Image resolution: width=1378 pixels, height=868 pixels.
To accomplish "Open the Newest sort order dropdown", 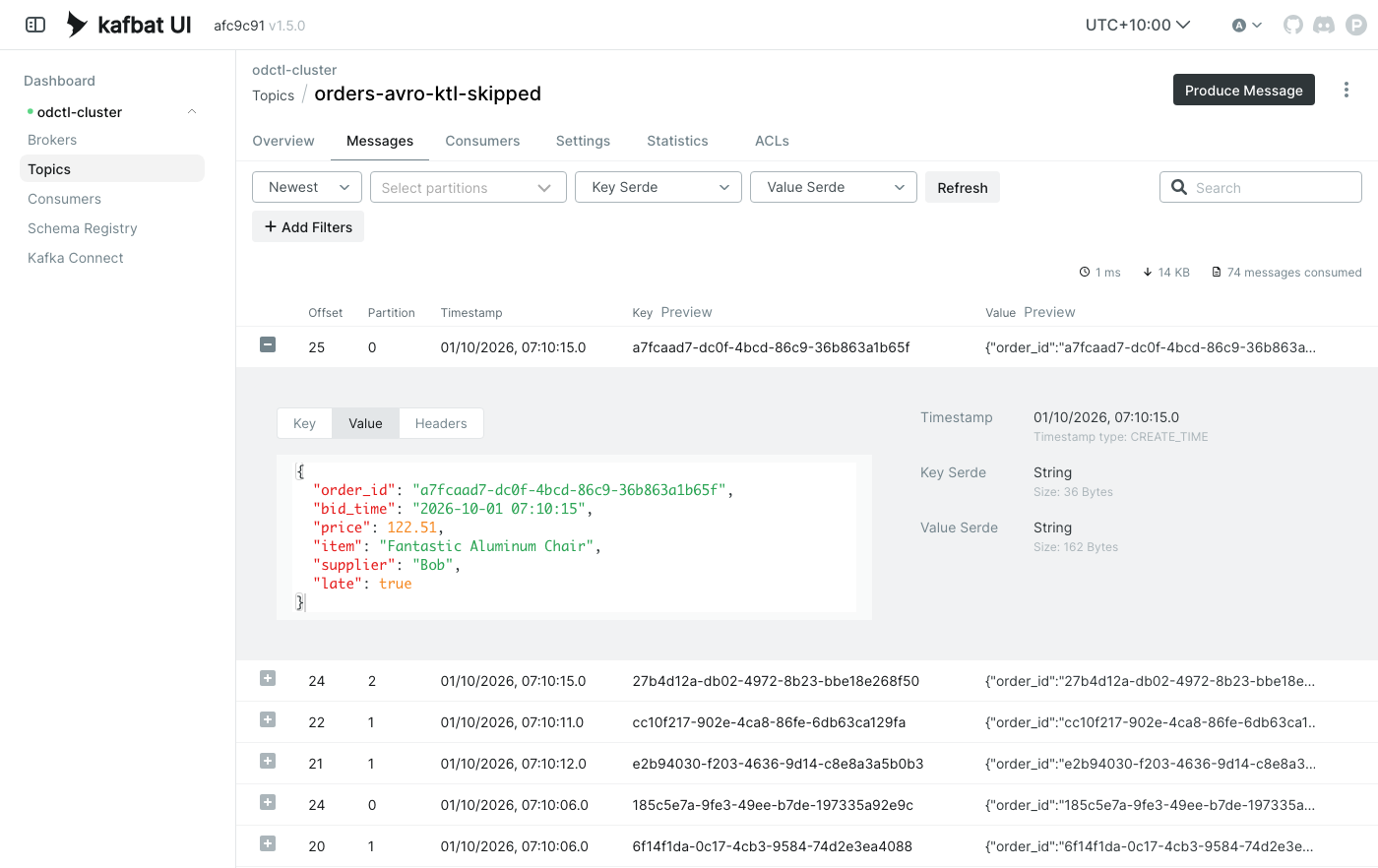I will [x=307, y=187].
